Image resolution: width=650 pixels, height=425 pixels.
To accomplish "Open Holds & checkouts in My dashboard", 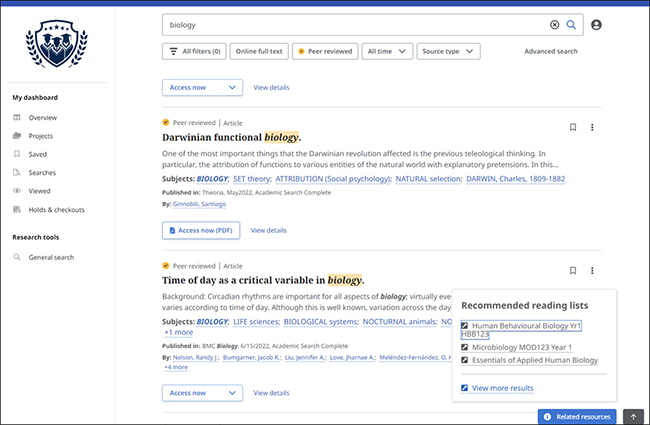I will (x=56, y=210).
